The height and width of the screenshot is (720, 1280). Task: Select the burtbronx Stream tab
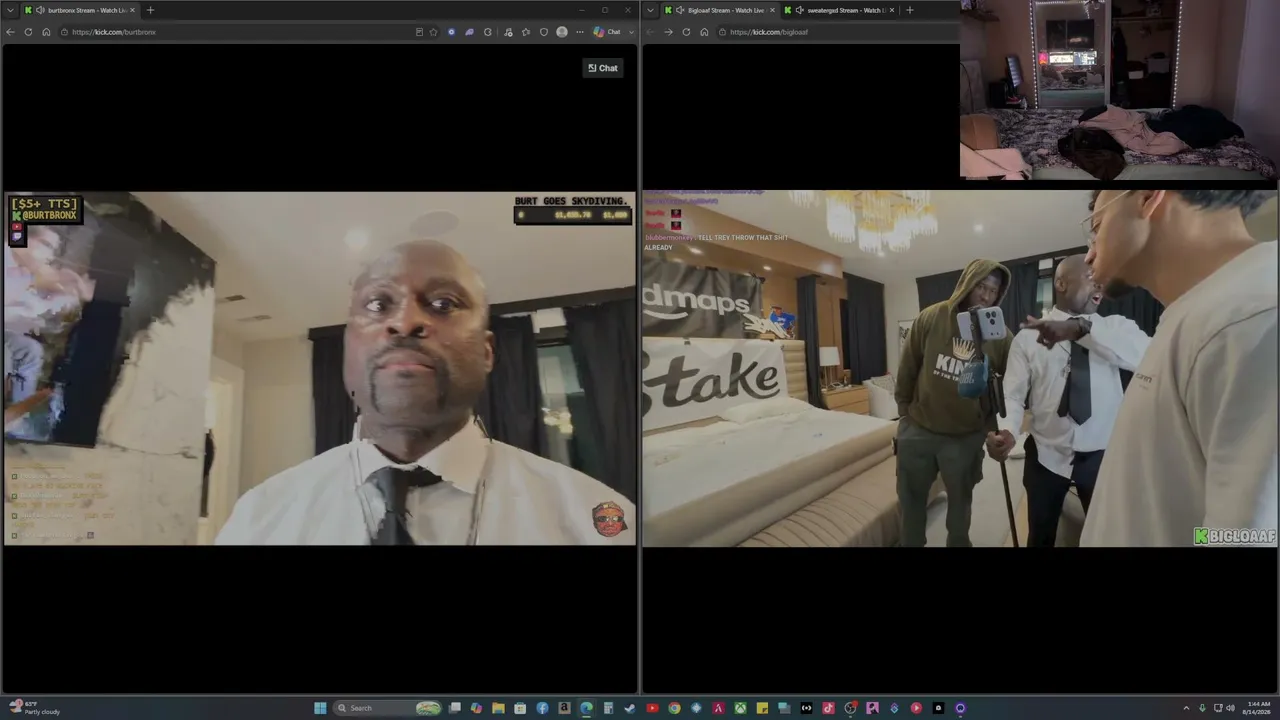pyautogui.click(x=80, y=10)
